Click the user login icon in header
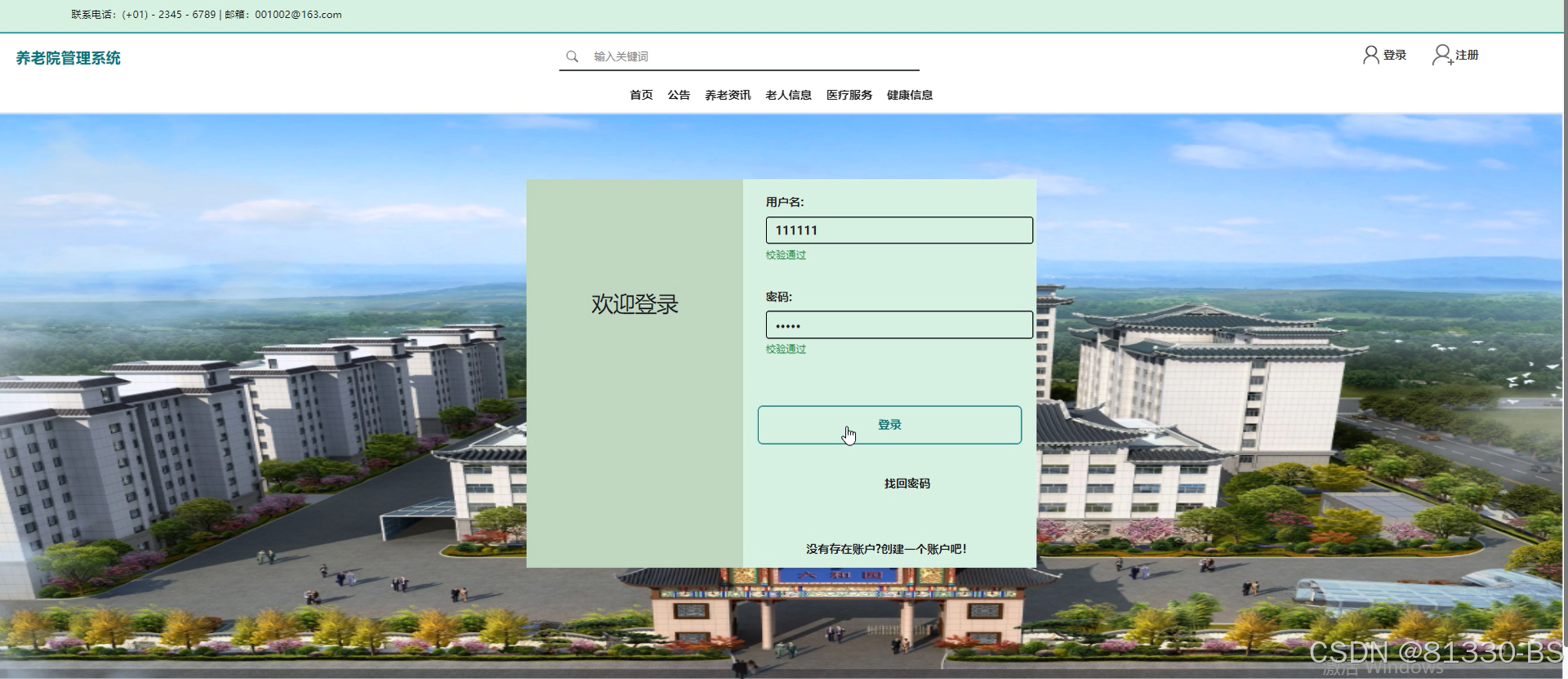This screenshot has width=1568, height=679. [x=1371, y=55]
